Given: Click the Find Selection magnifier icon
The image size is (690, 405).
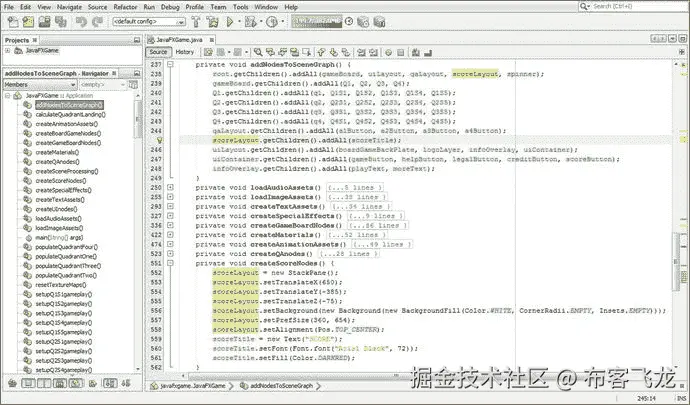Looking at the screenshot, I should coord(258,52).
